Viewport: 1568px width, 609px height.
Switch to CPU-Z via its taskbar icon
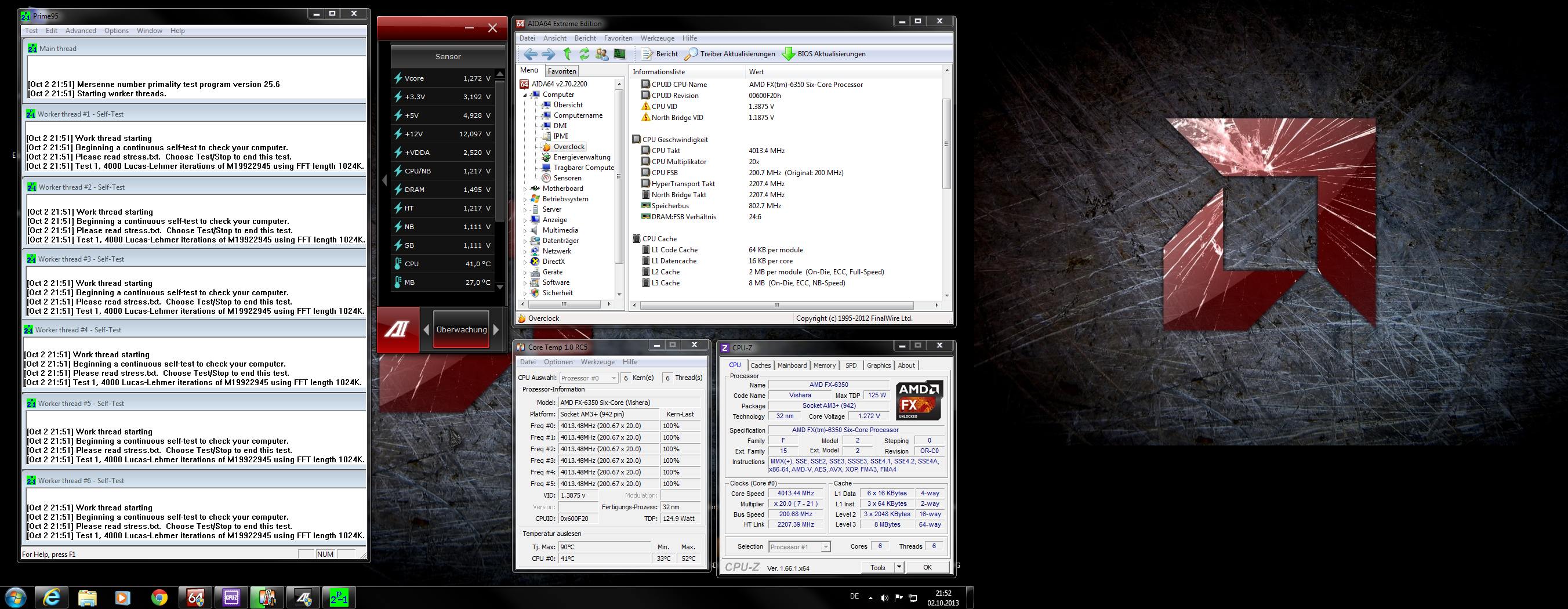coord(231,597)
